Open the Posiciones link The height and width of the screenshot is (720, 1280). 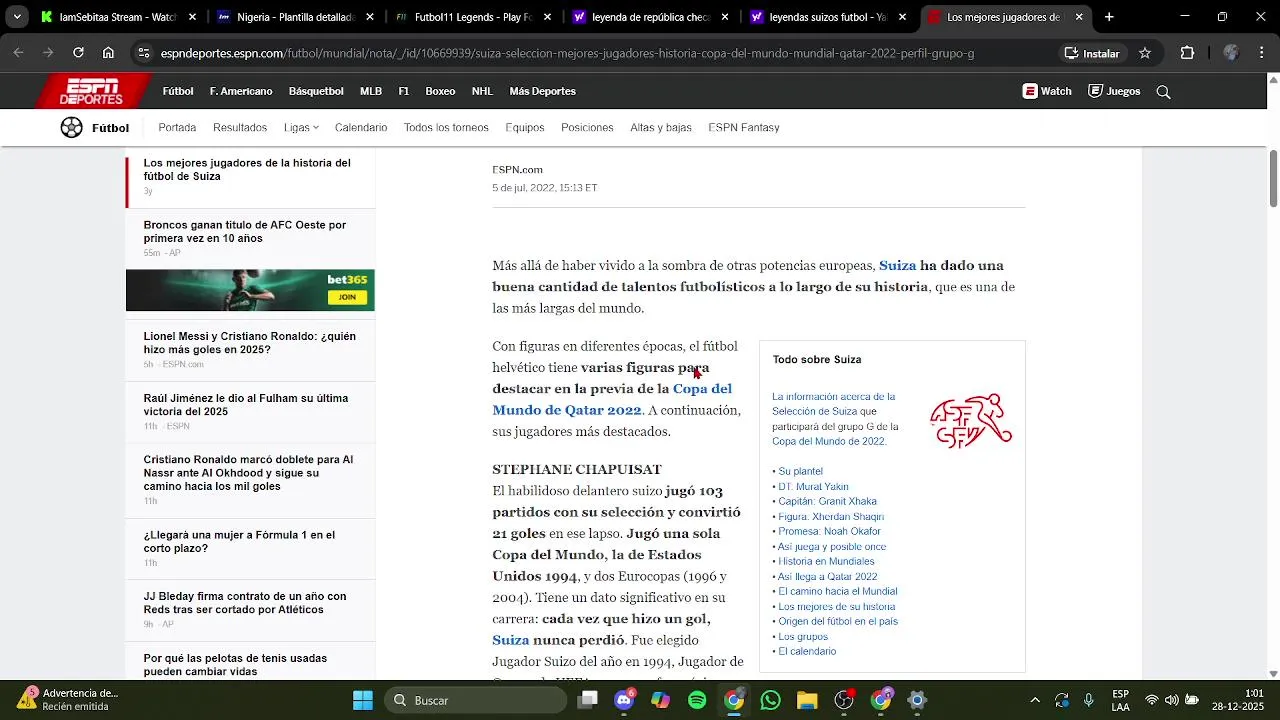587,127
